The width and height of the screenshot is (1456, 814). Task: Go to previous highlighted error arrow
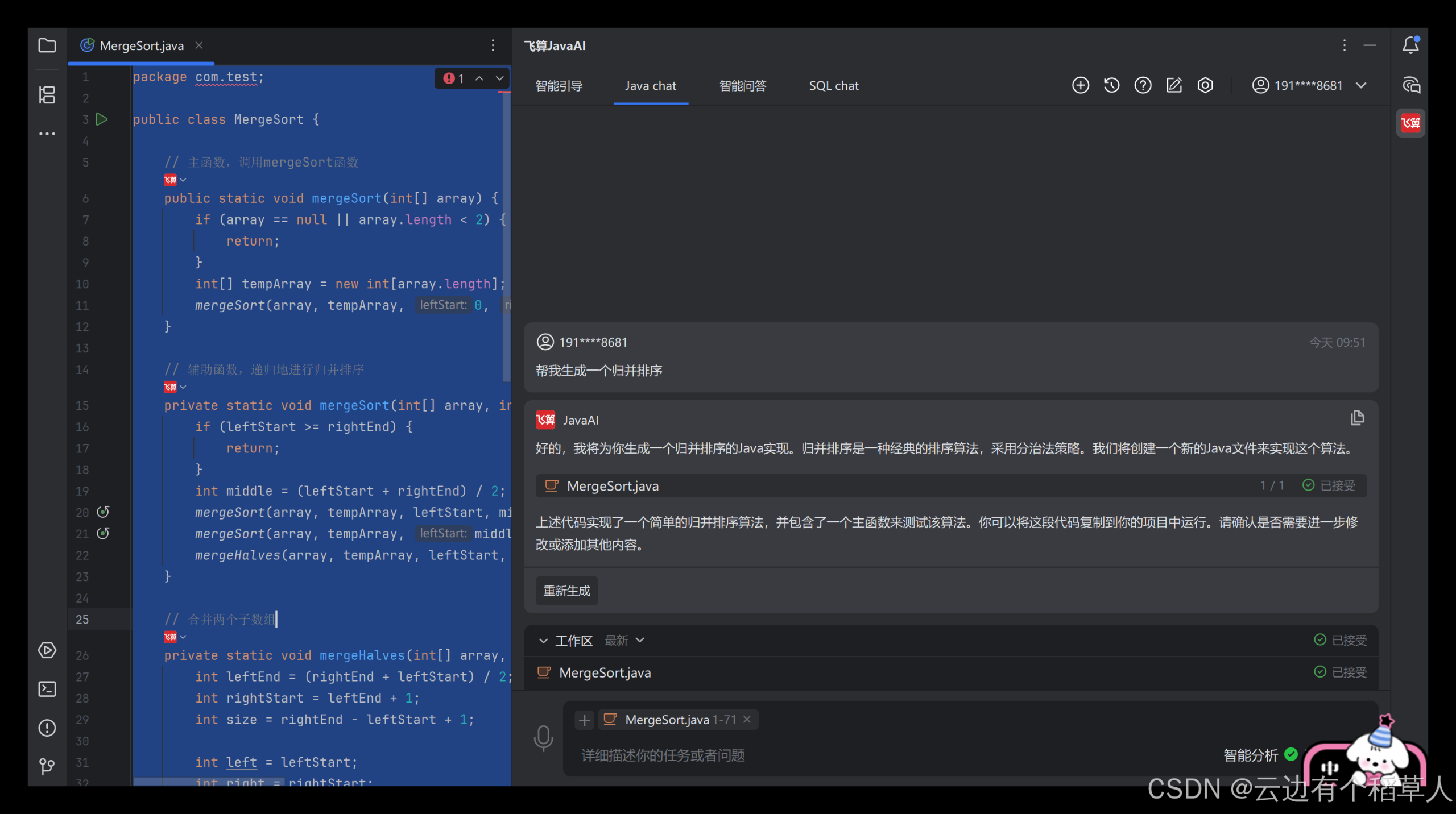point(479,78)
